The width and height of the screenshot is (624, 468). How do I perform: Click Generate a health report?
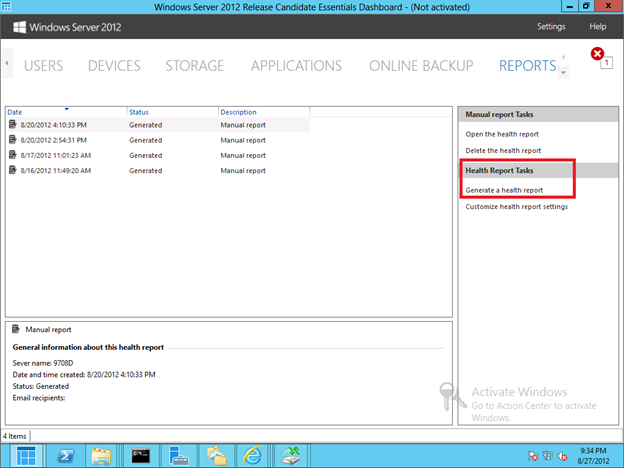(x=504, y=190)
